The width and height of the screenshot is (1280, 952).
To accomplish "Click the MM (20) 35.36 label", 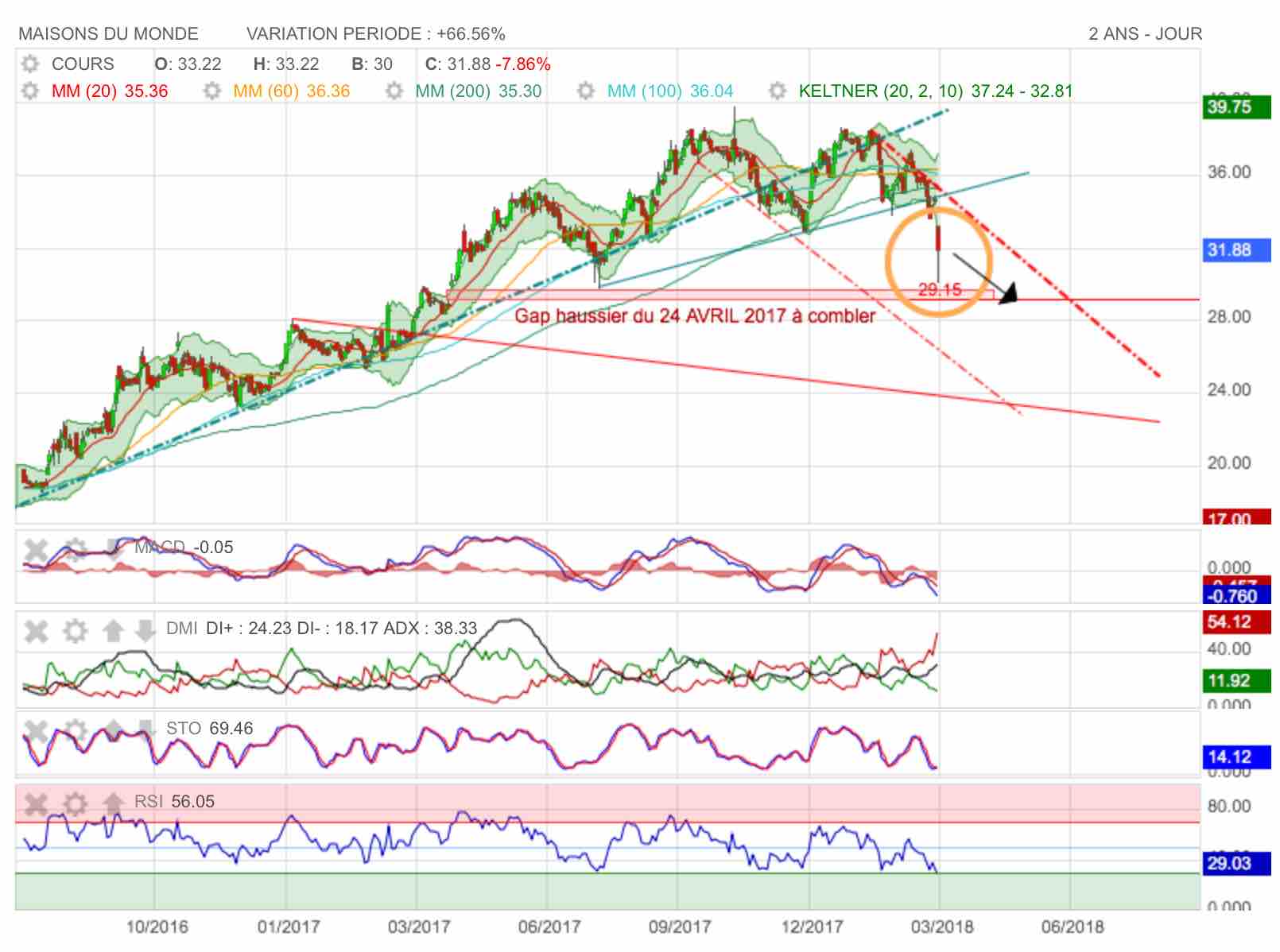I will pyautogui.click(x=110, y=91).
